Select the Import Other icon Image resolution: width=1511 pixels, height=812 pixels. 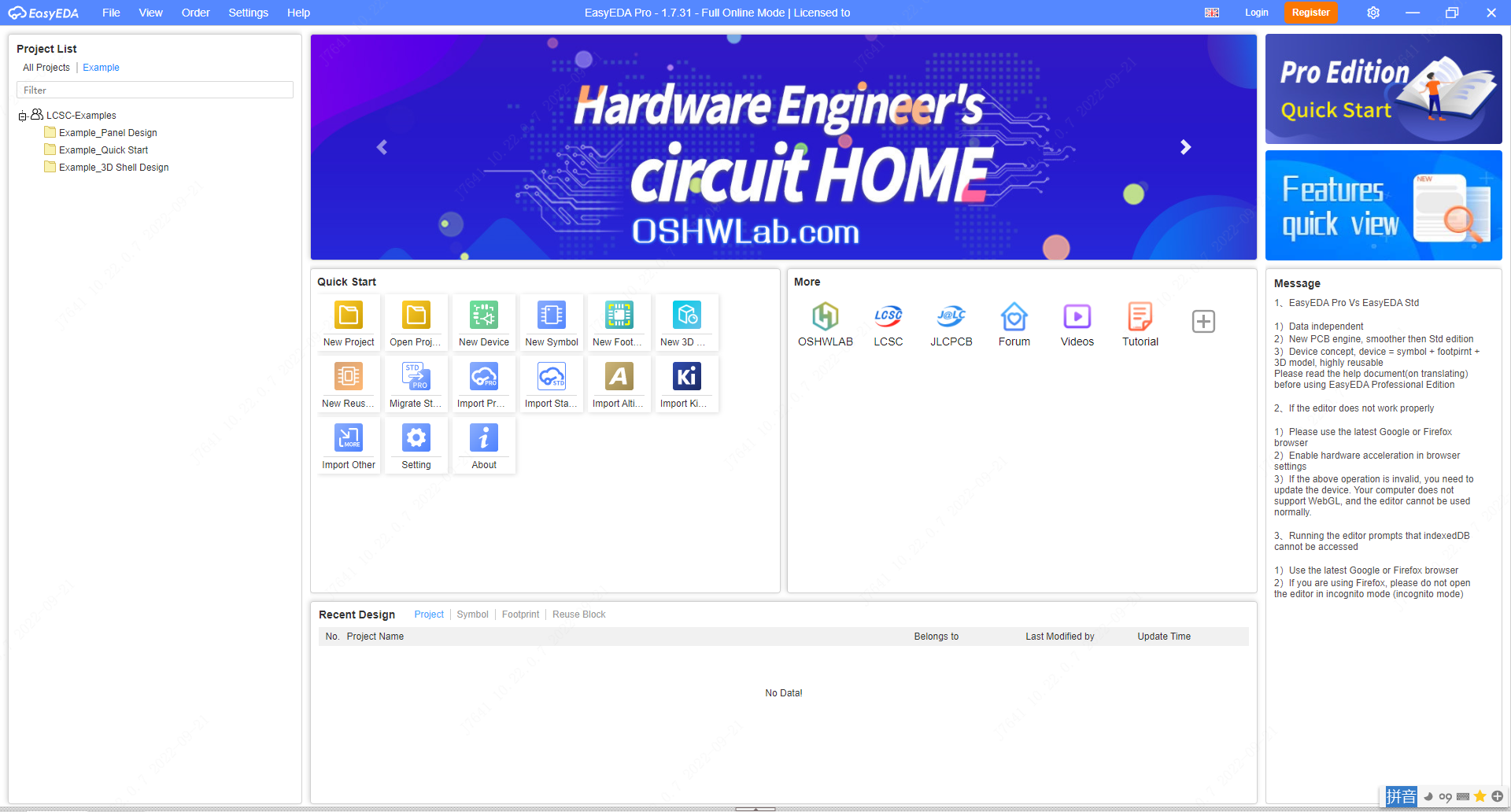349,438
